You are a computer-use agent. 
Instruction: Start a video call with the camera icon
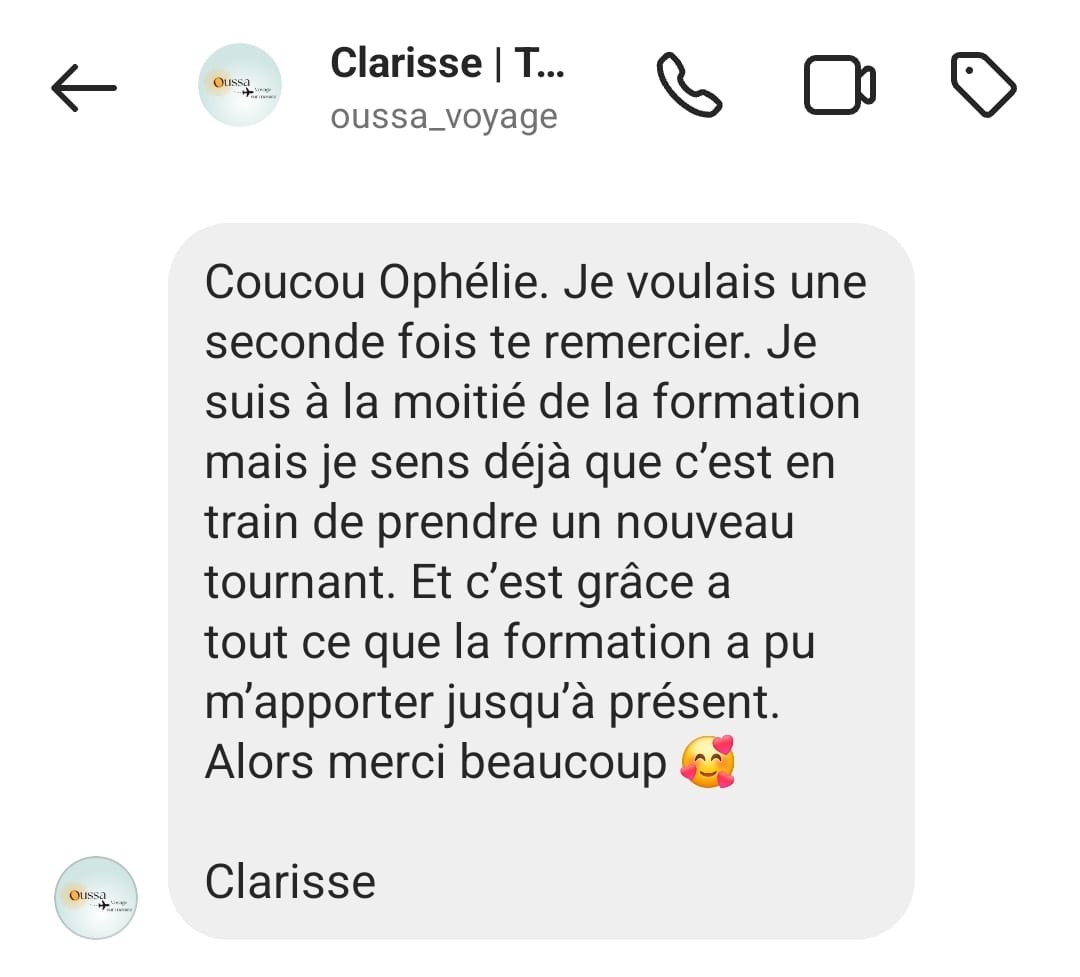click(x=840, y=85)
